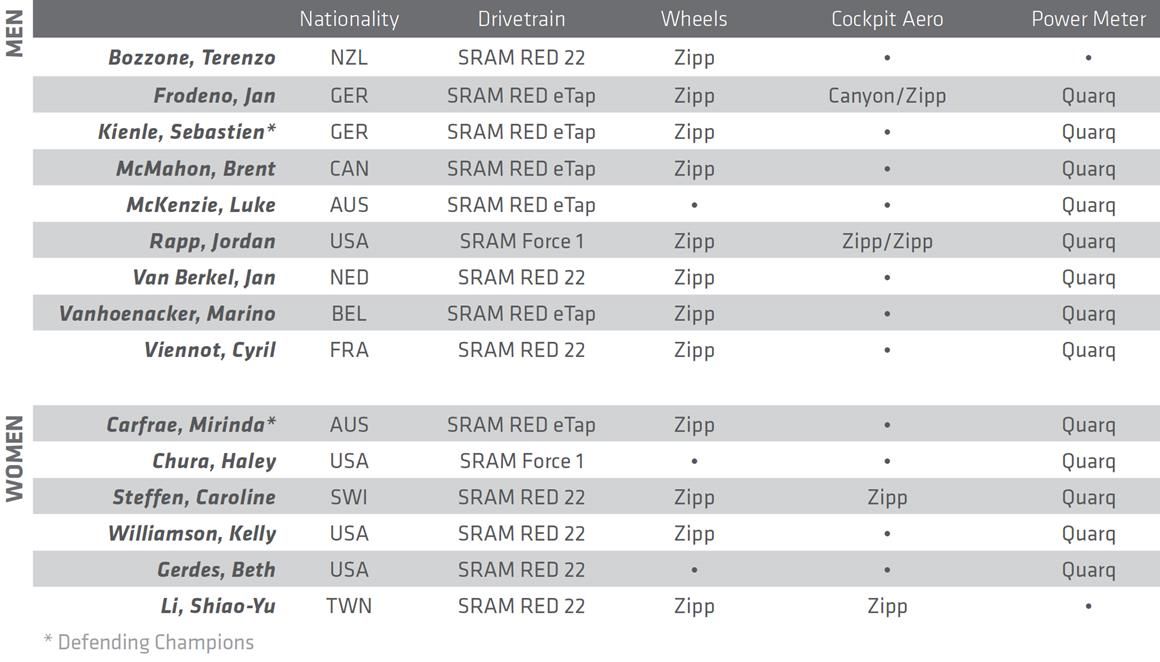Click the Defending Champions footnote
This screenshot has width=1160, height=662.
(x=149, y=642)
